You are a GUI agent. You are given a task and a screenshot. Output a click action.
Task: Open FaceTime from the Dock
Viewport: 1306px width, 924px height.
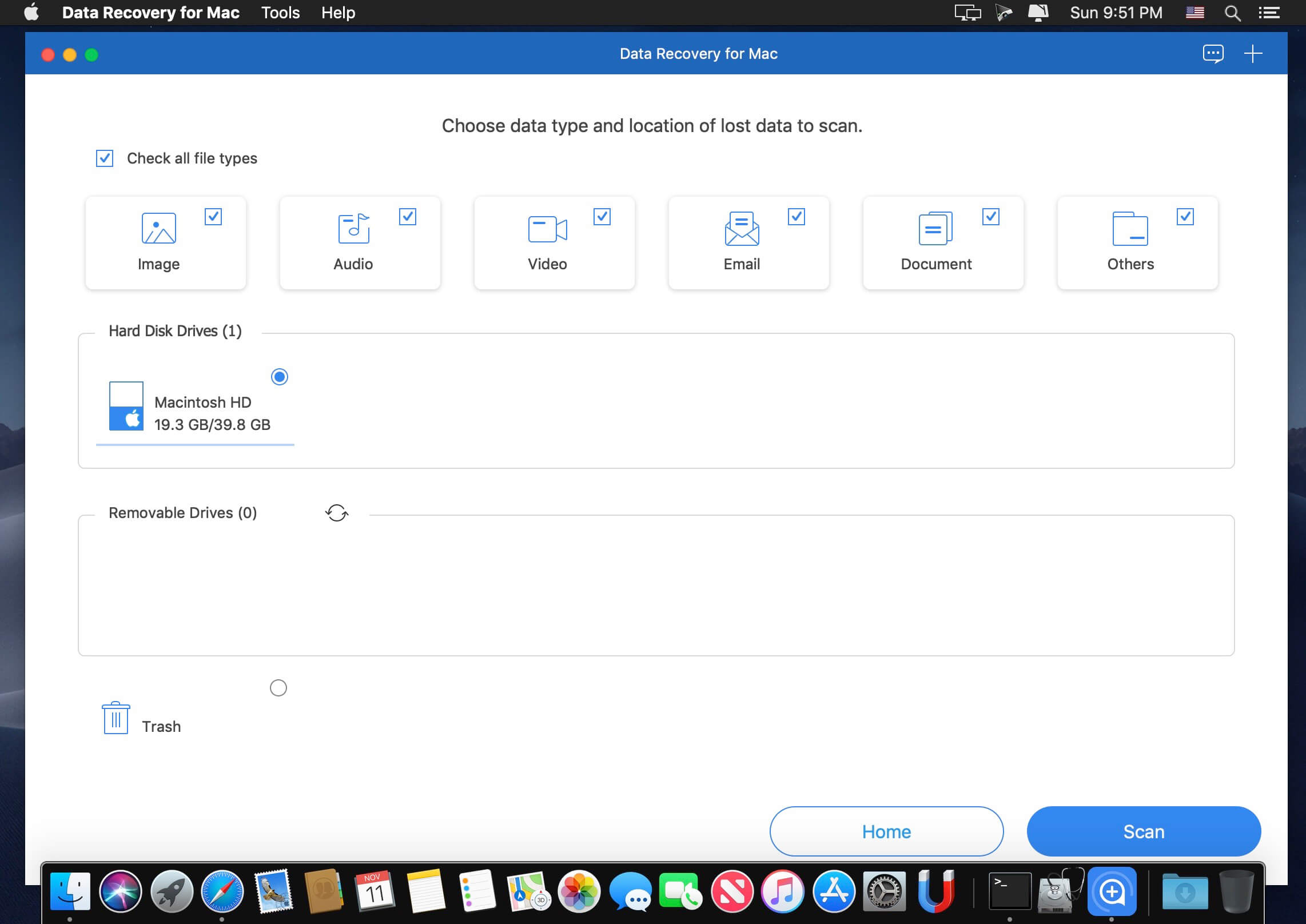680,891
